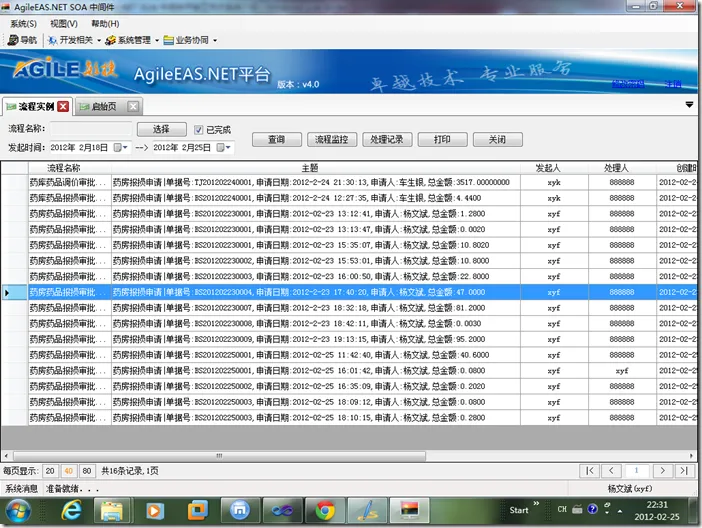Image resolution: width=702 pixels, height=528 pixels.
Task: Open Google Chrome from taskbar
Action: coord(325,510)
